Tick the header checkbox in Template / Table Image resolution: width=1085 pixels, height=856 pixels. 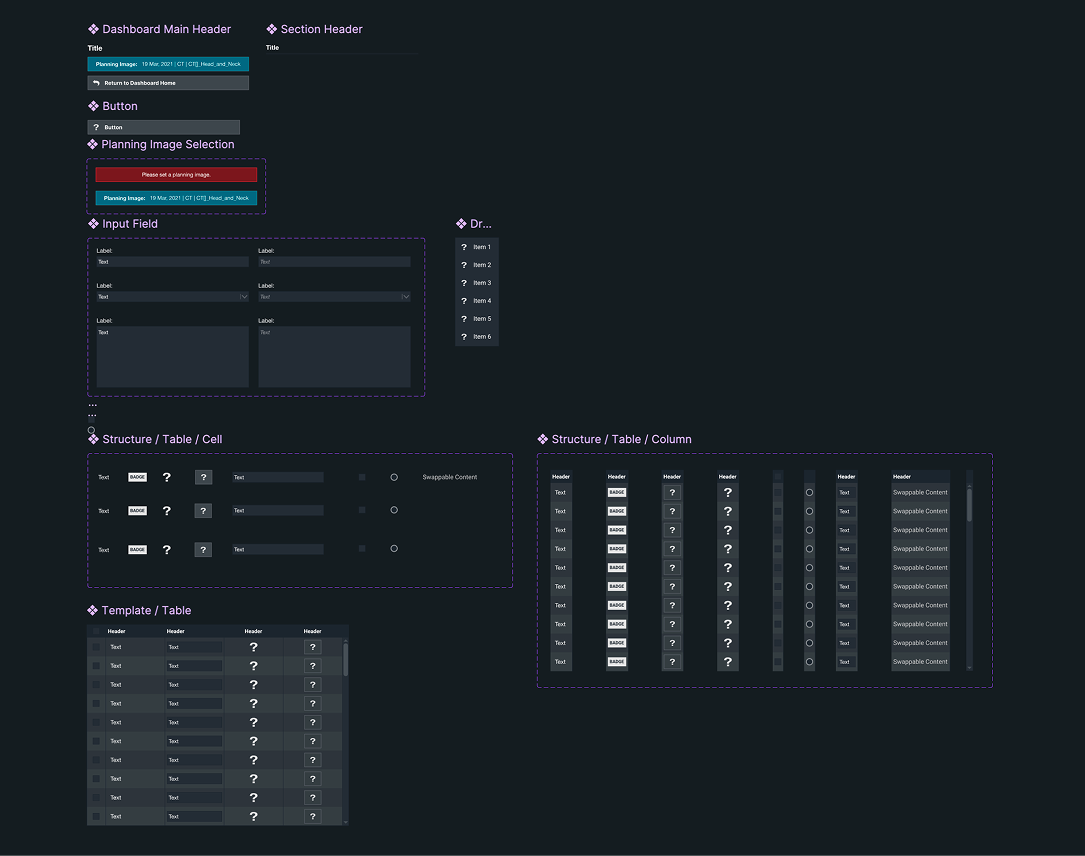[x=96, y=631]
